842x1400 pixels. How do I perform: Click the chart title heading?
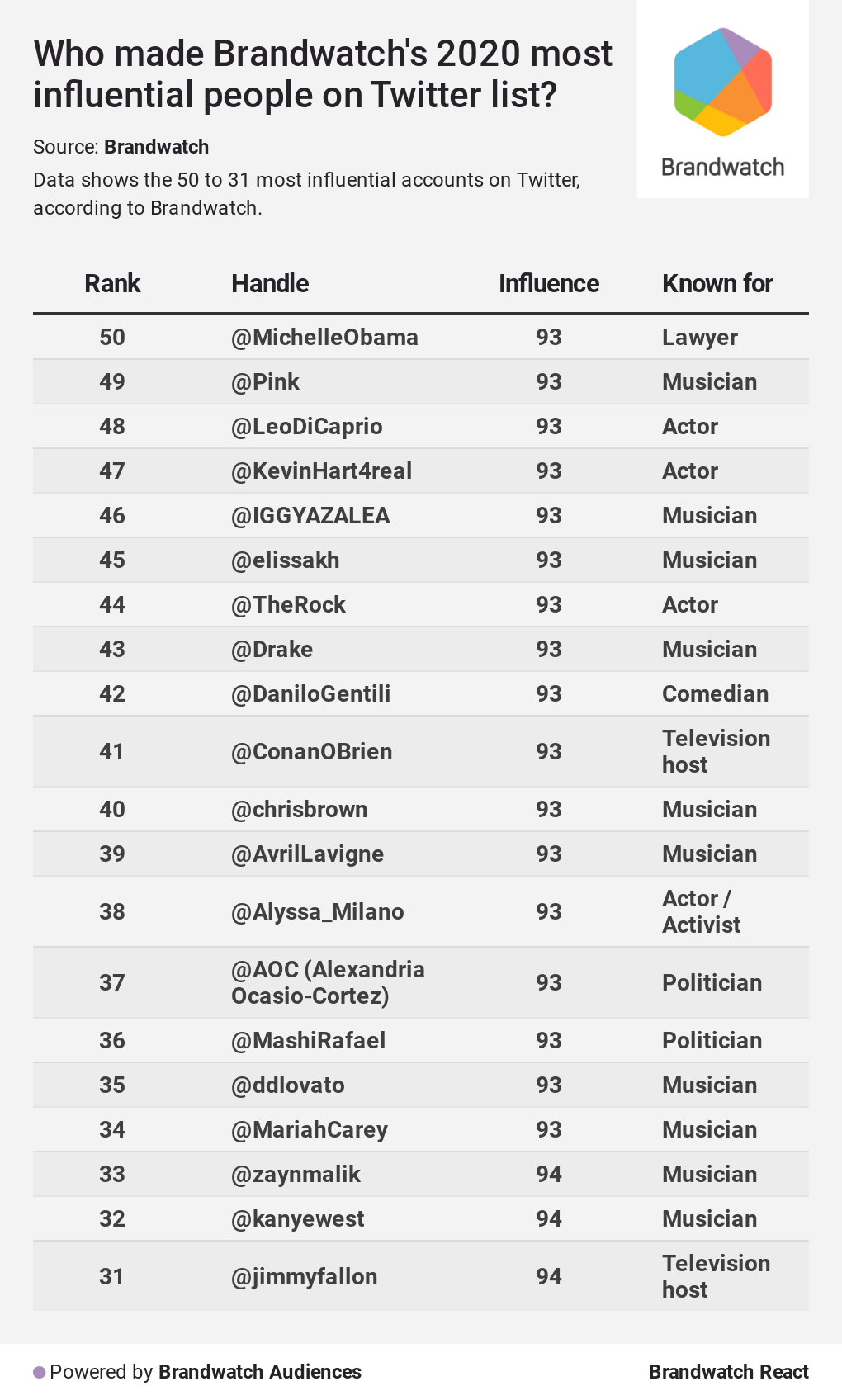tap(323, 74)
